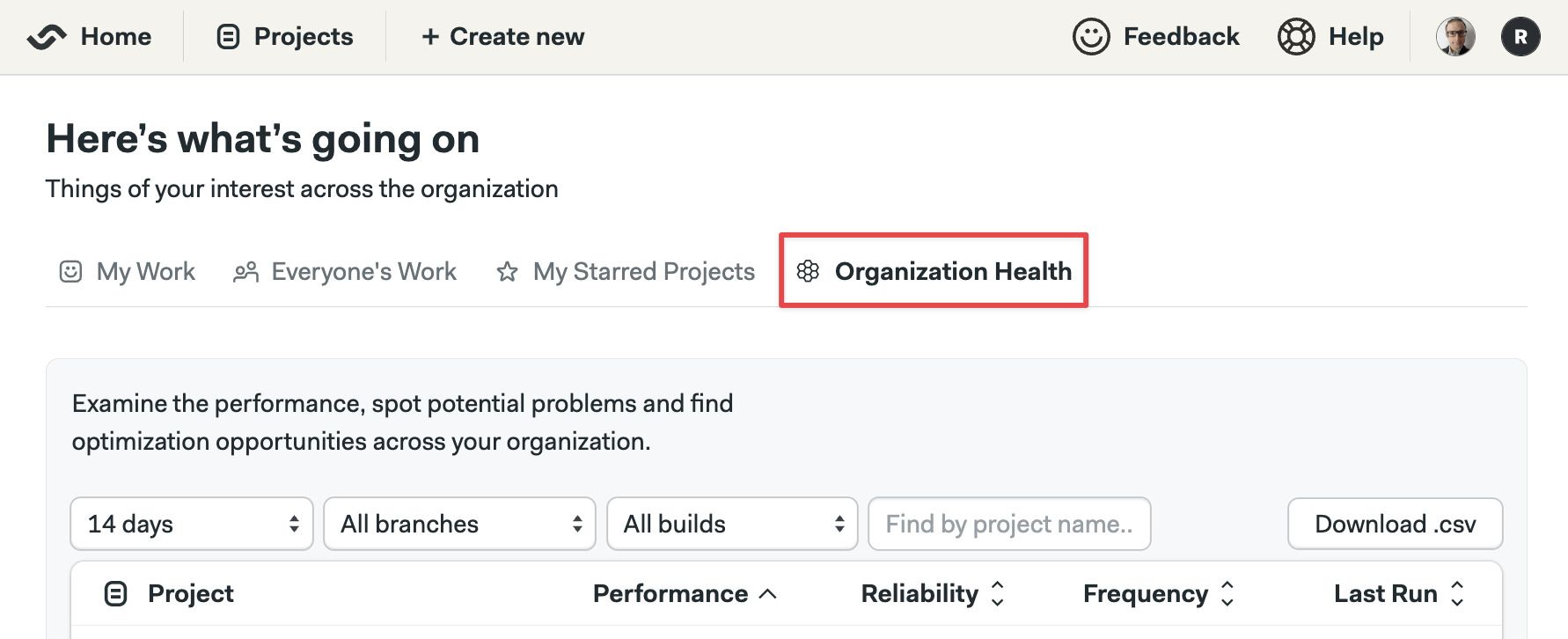1568x639 pixels.
Task: Click the Performance ascending sort arrow
Action: click(x=767, y=594)
